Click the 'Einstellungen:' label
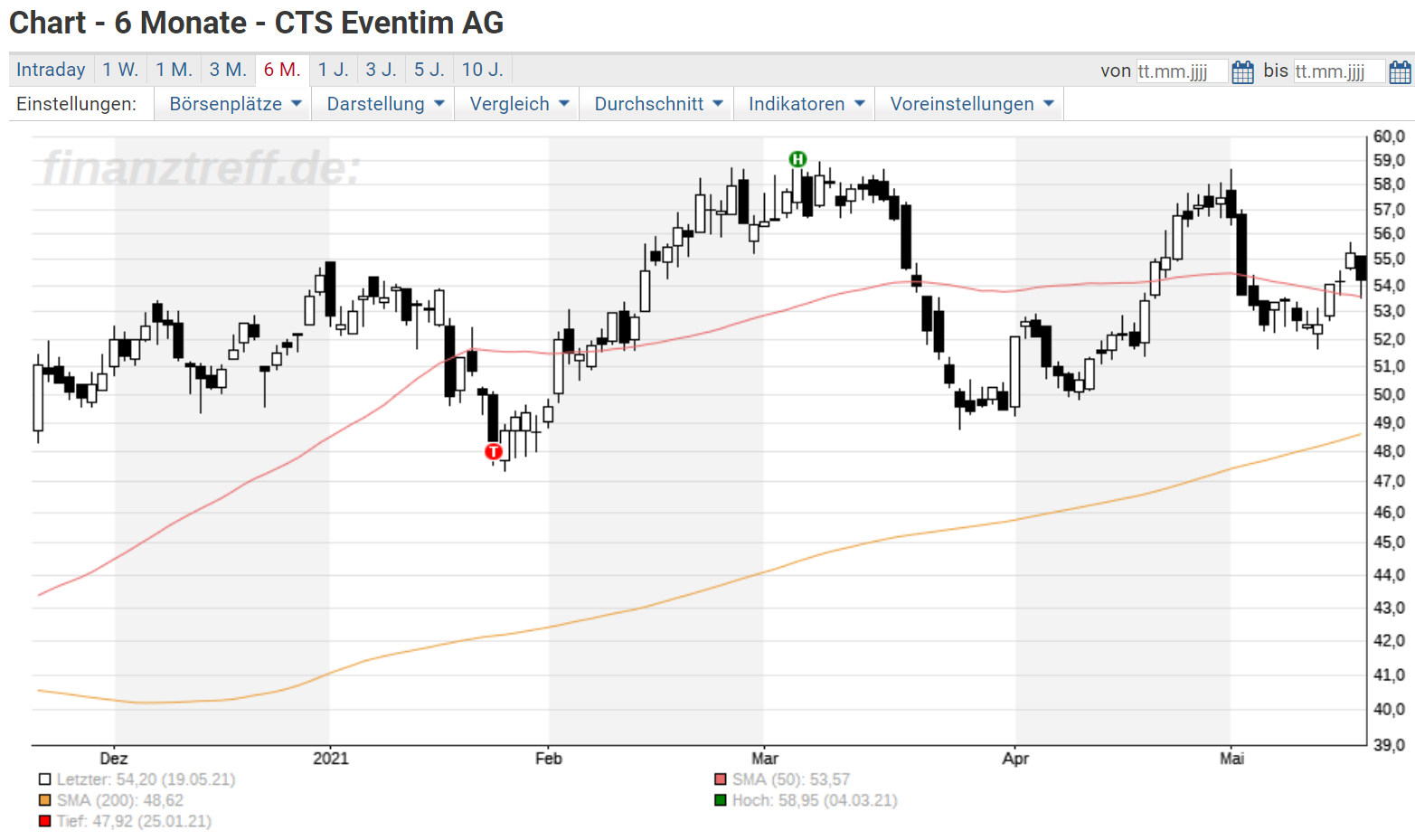 [x=77, y=104]
